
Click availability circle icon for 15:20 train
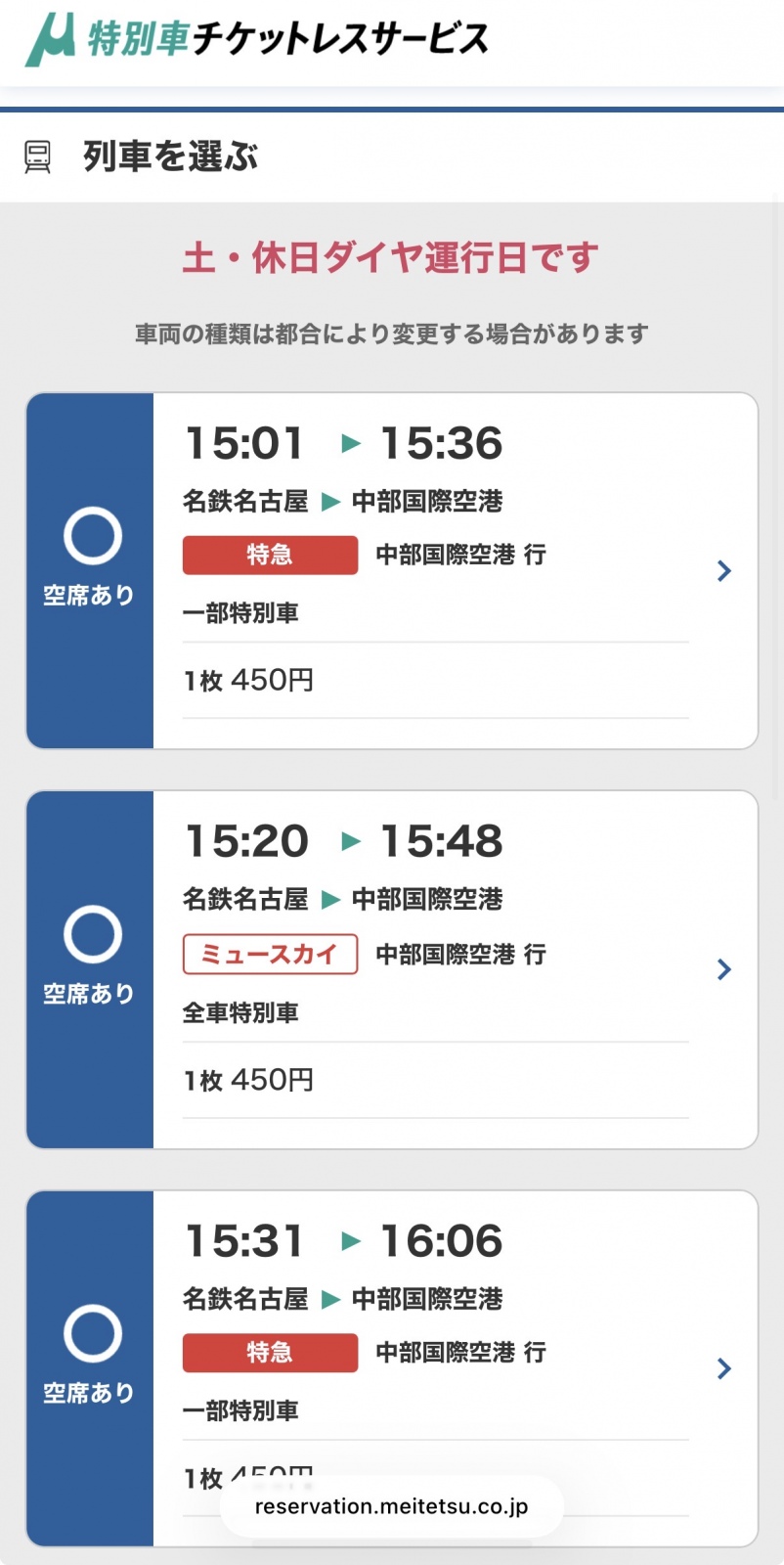pos(92,934)
